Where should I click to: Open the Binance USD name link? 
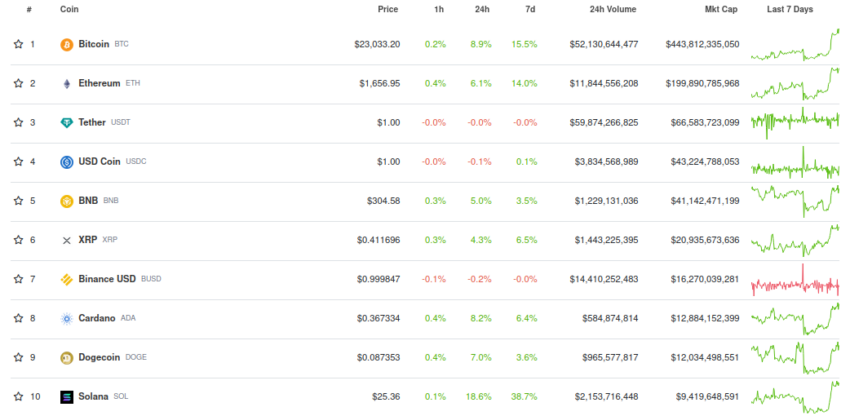click(x=107, y=280)
